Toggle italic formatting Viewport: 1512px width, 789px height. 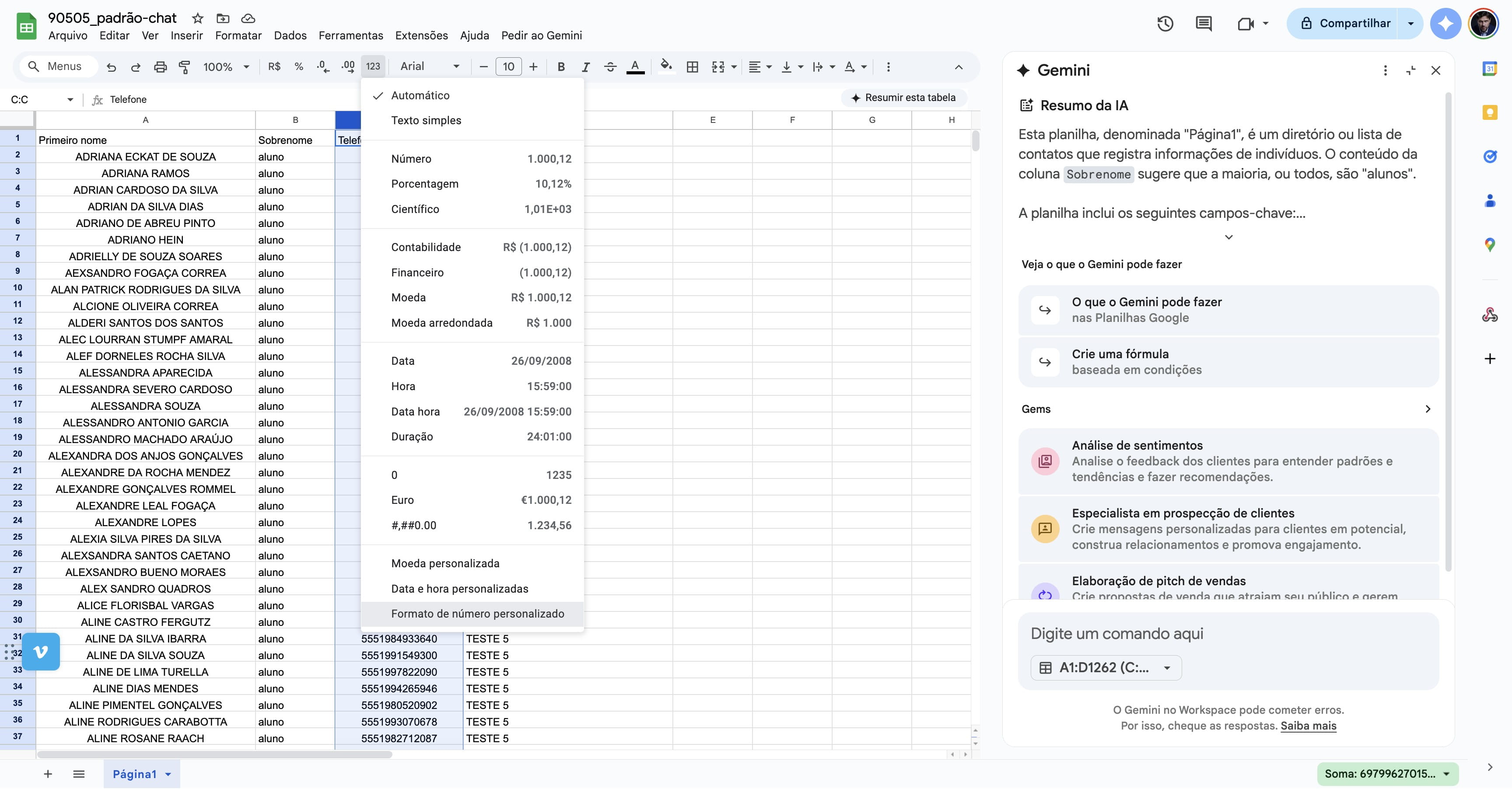[x=585, y=67]
